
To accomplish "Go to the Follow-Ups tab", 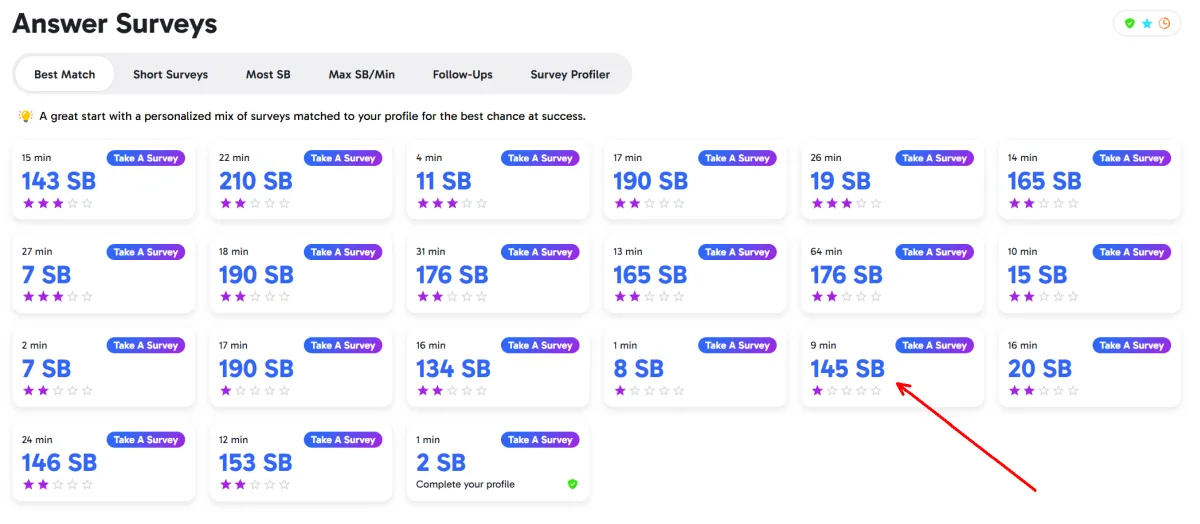I will [x=463, y=74].
